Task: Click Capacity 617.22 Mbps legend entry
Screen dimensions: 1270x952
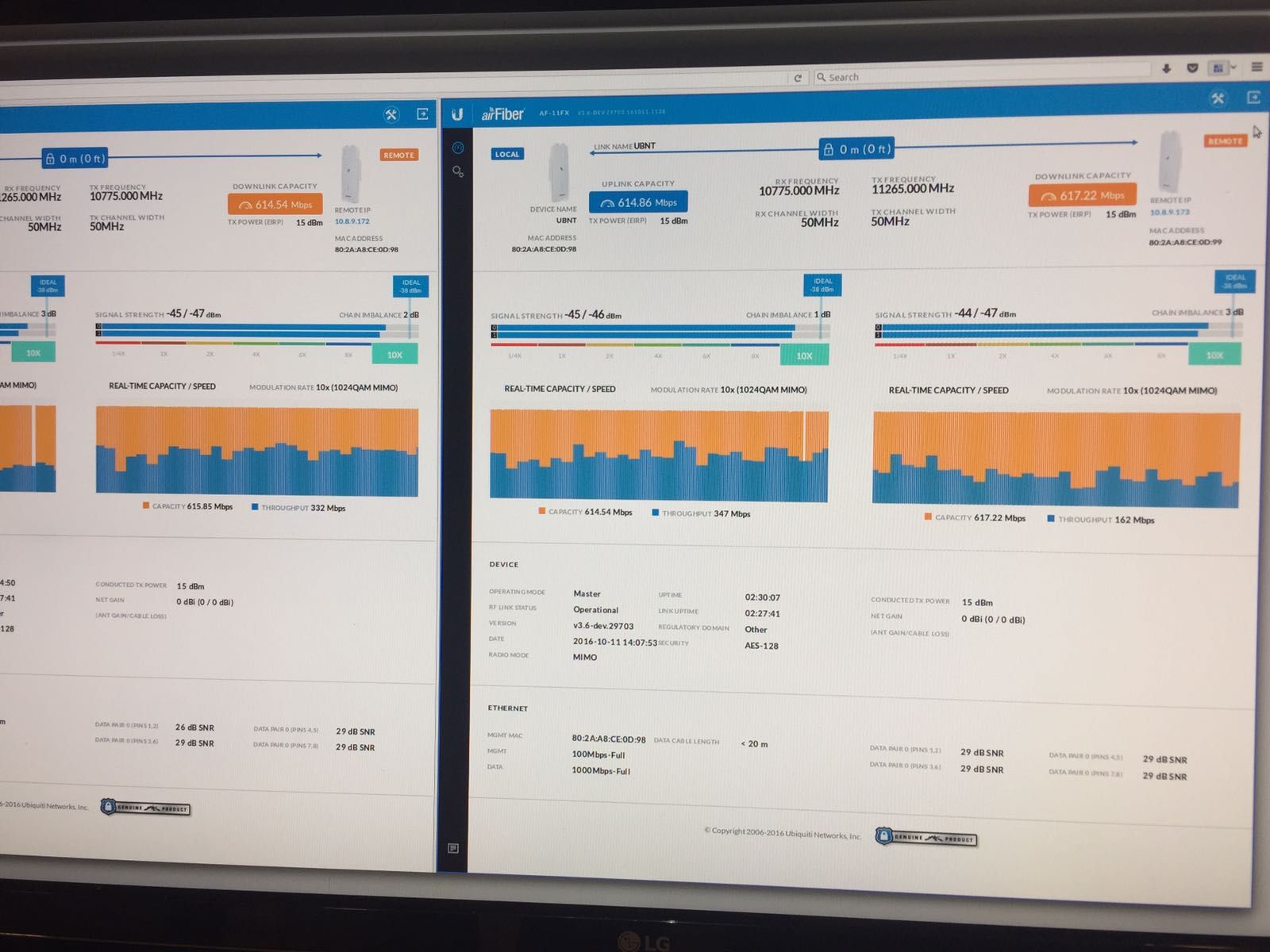Action: tap(976, 518)
